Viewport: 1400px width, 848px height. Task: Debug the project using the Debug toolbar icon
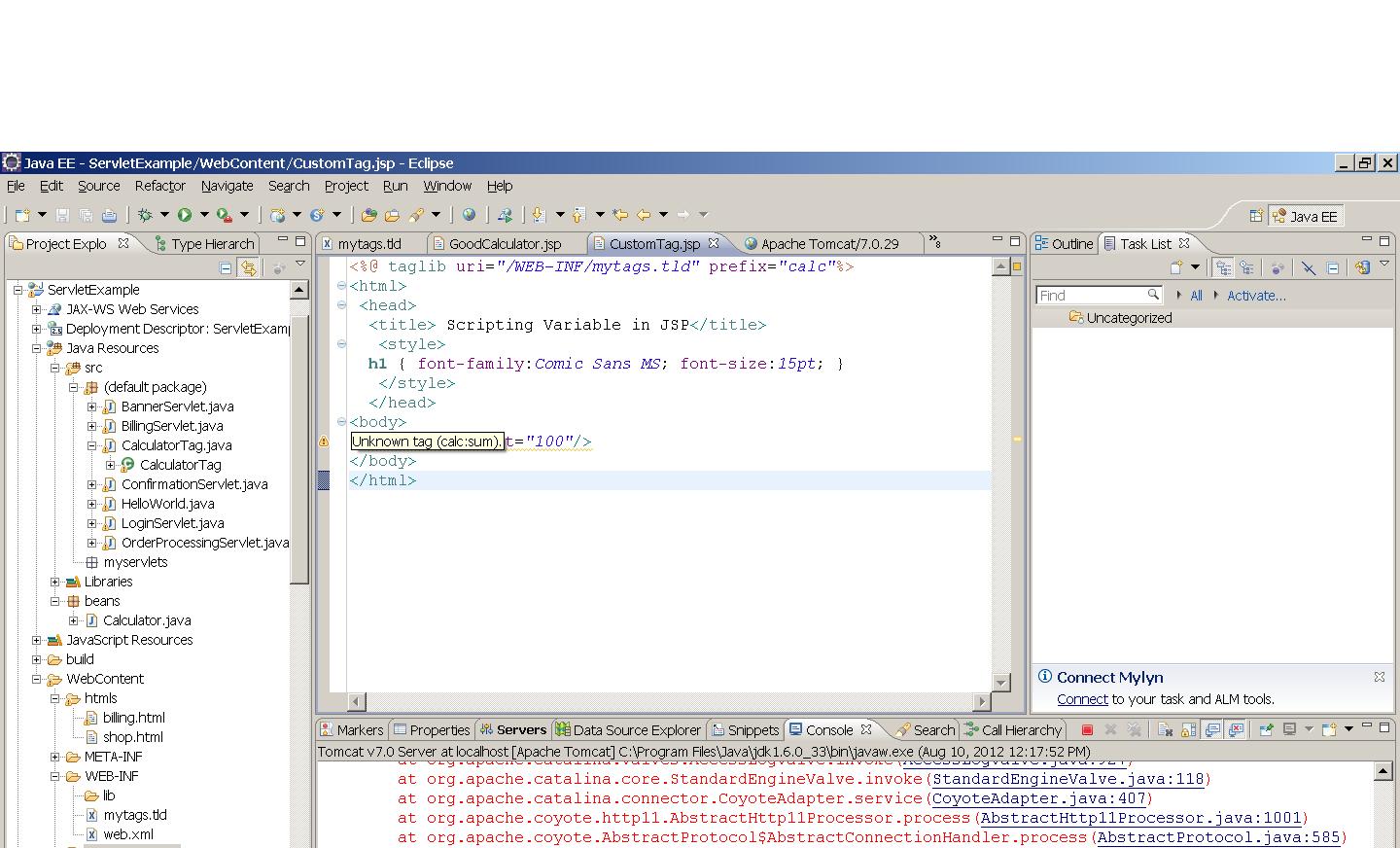coord(146,214)
